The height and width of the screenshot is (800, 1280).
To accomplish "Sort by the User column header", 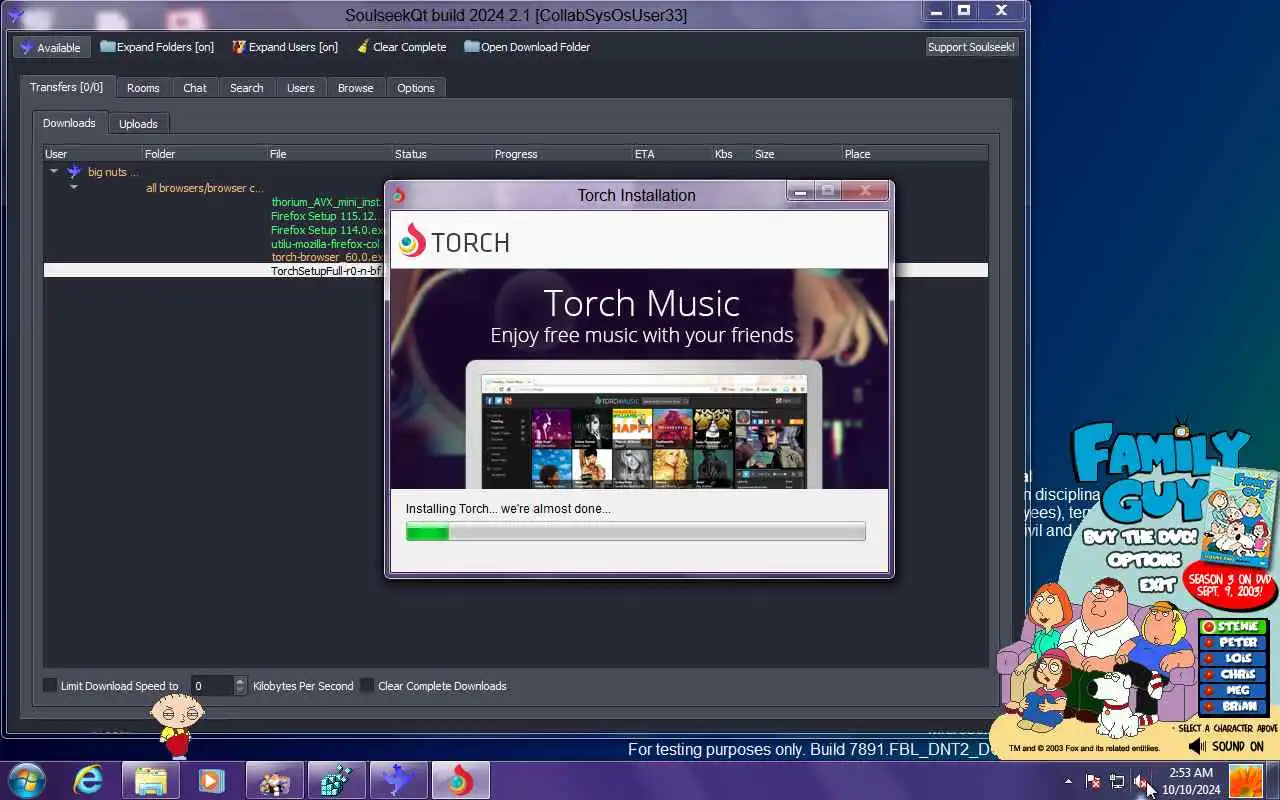I will click(x=93, y=154).
